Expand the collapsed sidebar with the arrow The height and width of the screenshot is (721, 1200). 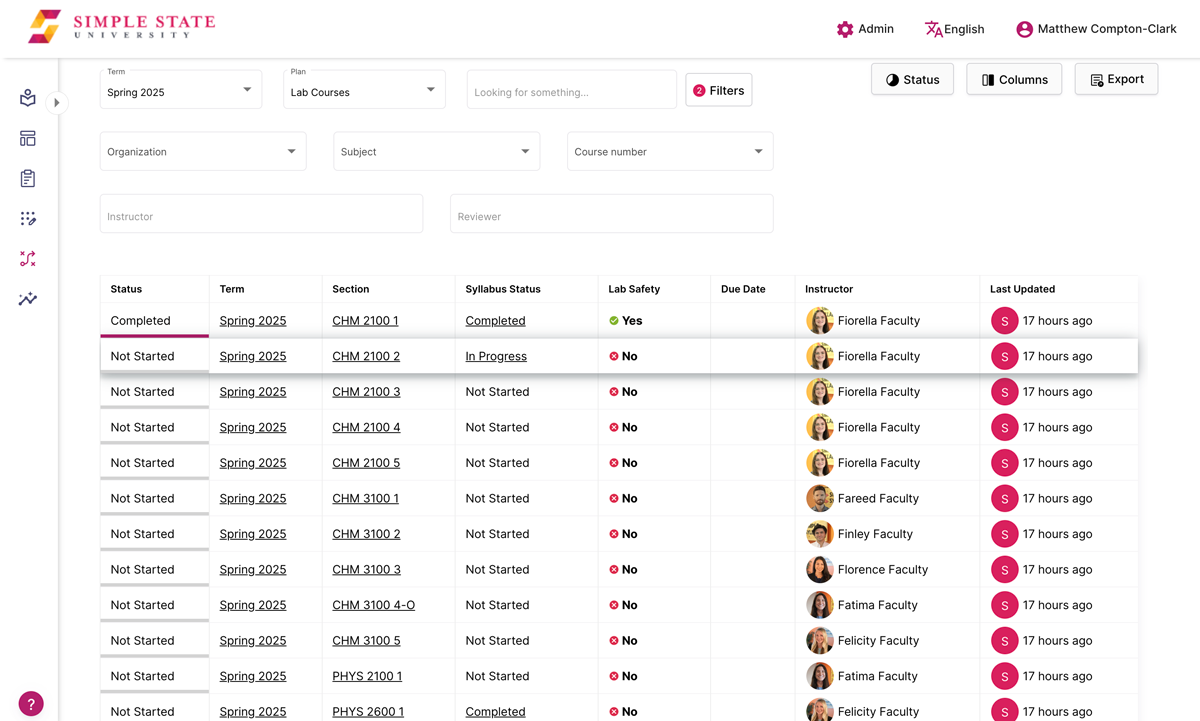point(57,101)
